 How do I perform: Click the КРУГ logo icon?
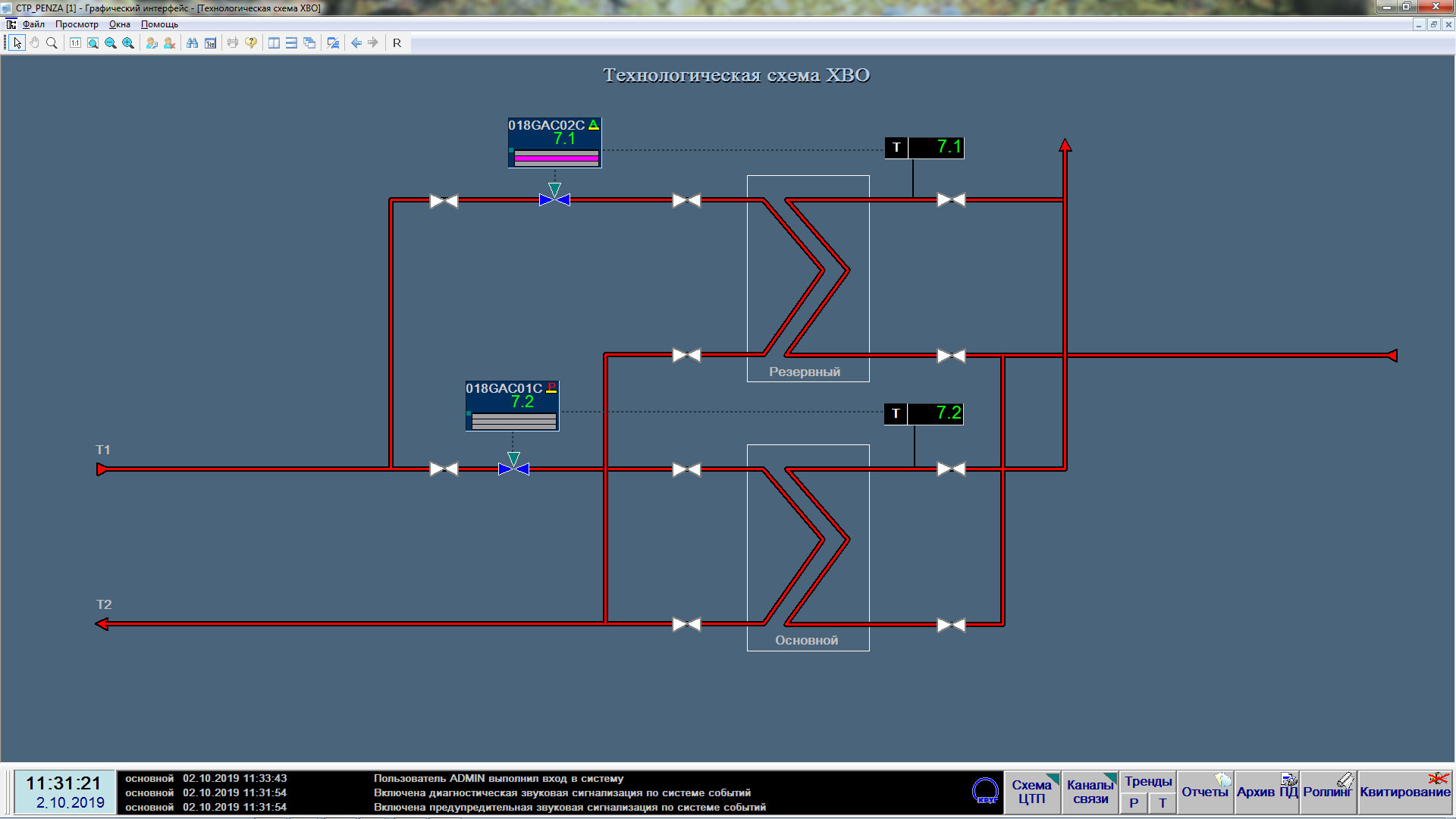pos(986,792)
